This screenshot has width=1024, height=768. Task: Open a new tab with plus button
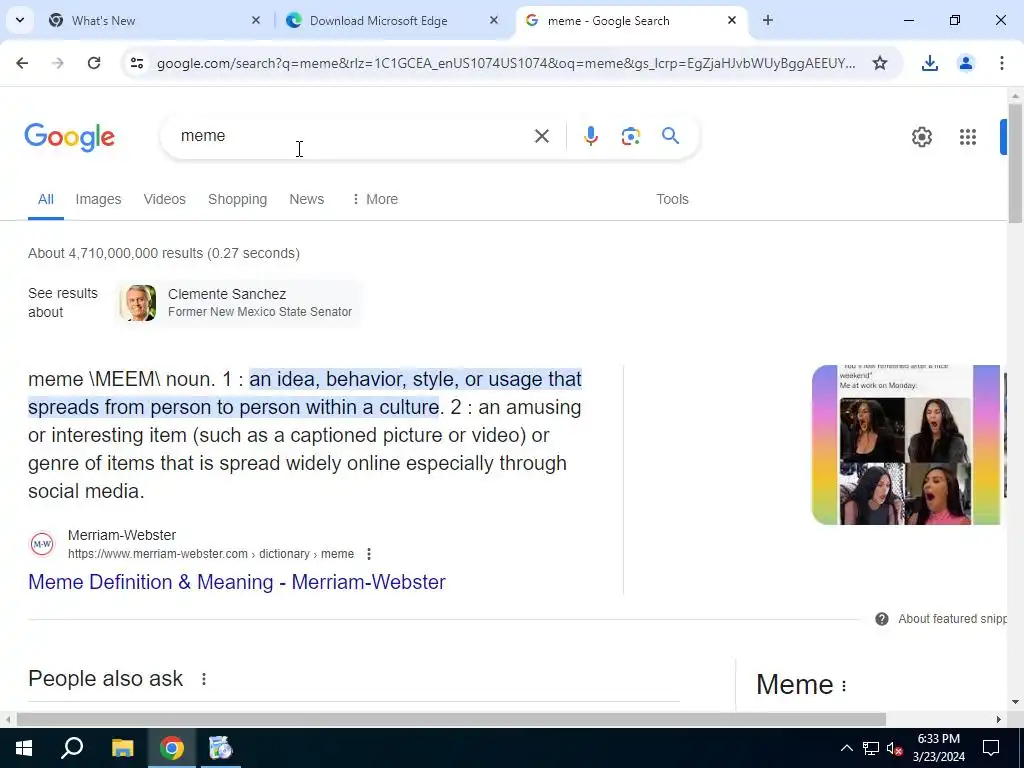[767, 20]
